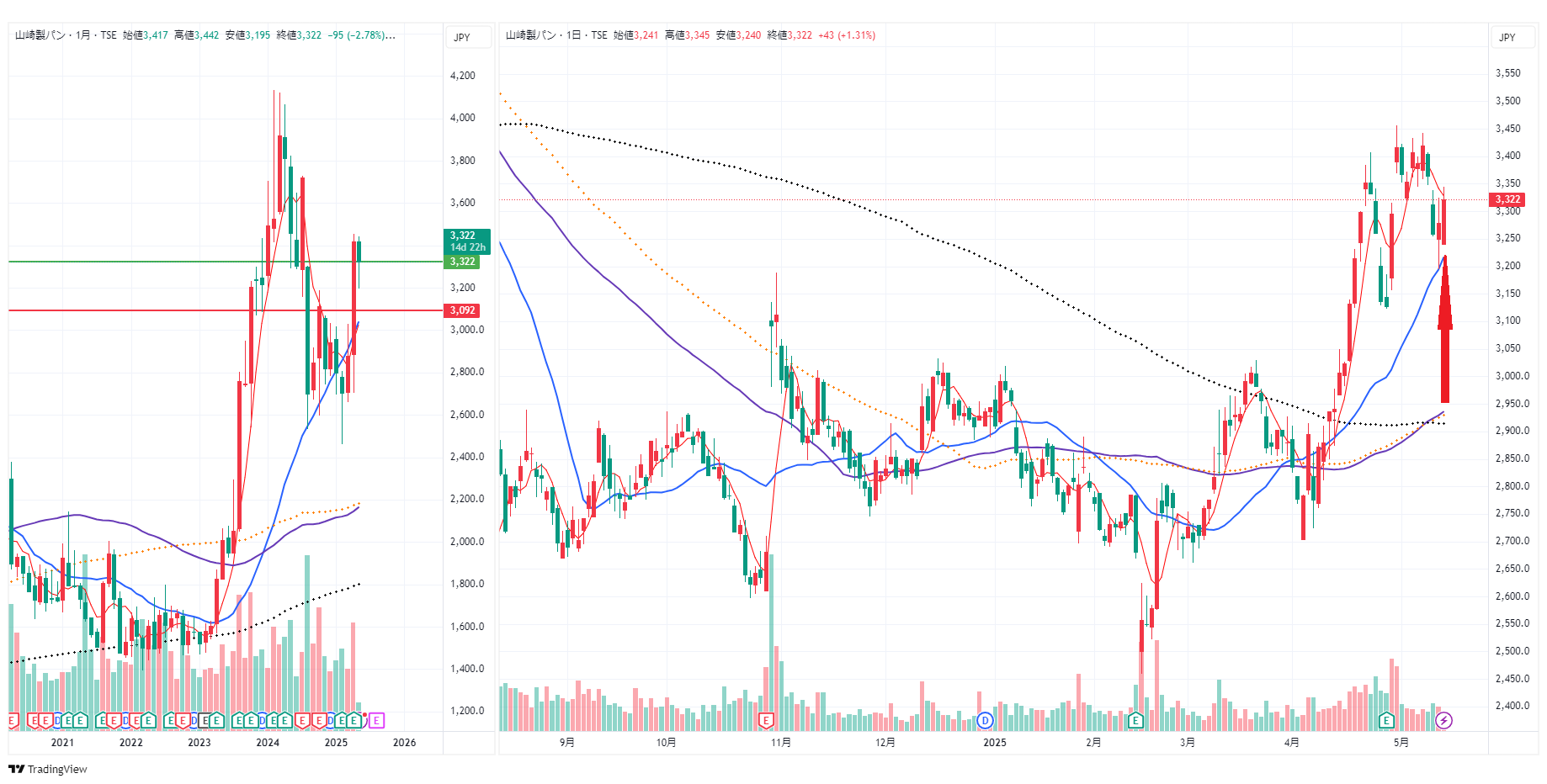Select the green horizontal line on monthly chart
This screenshot has width=1547, height=784.
point(226,262)
